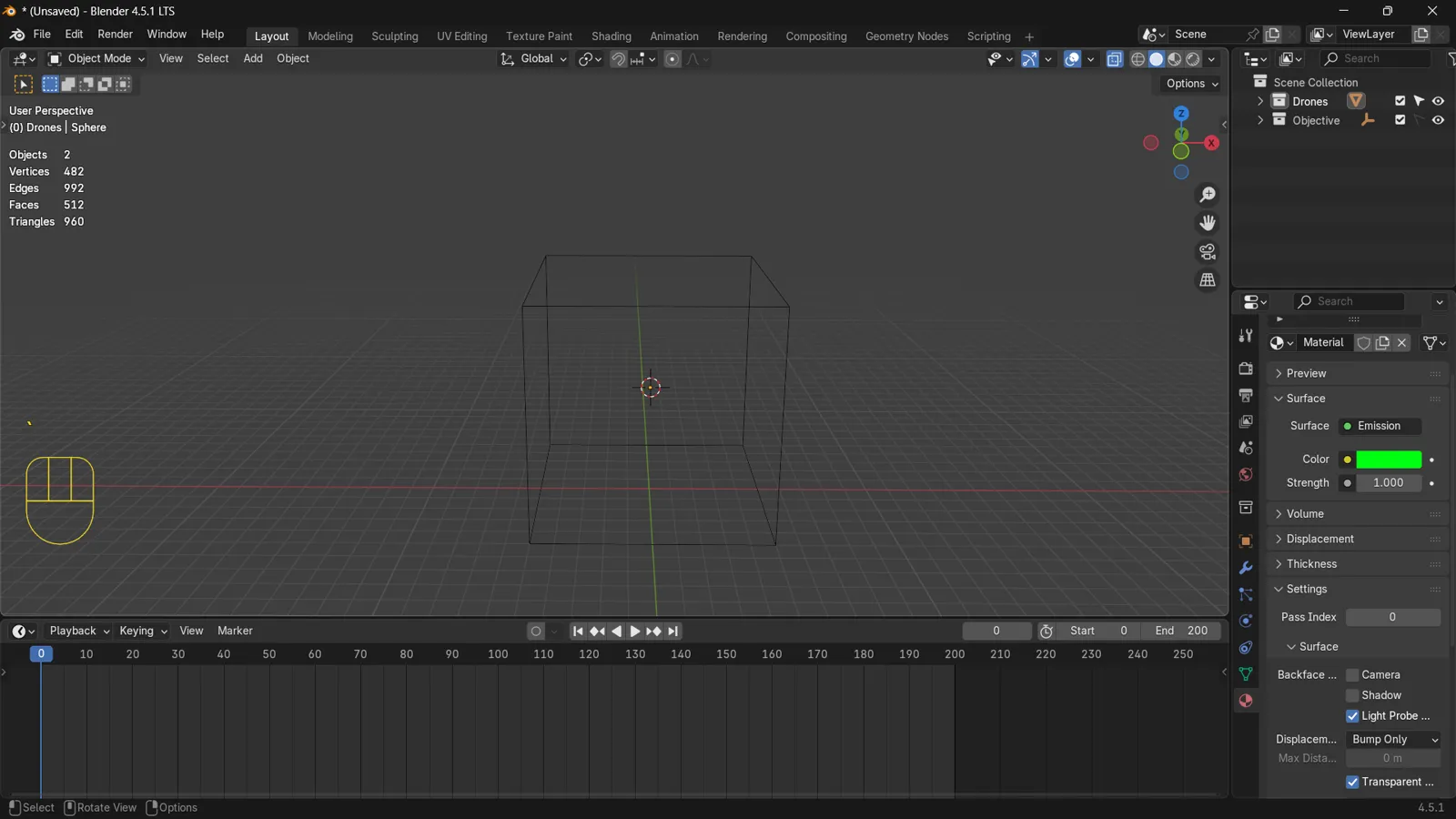Open the Render menu

click(x=115, y=35)
